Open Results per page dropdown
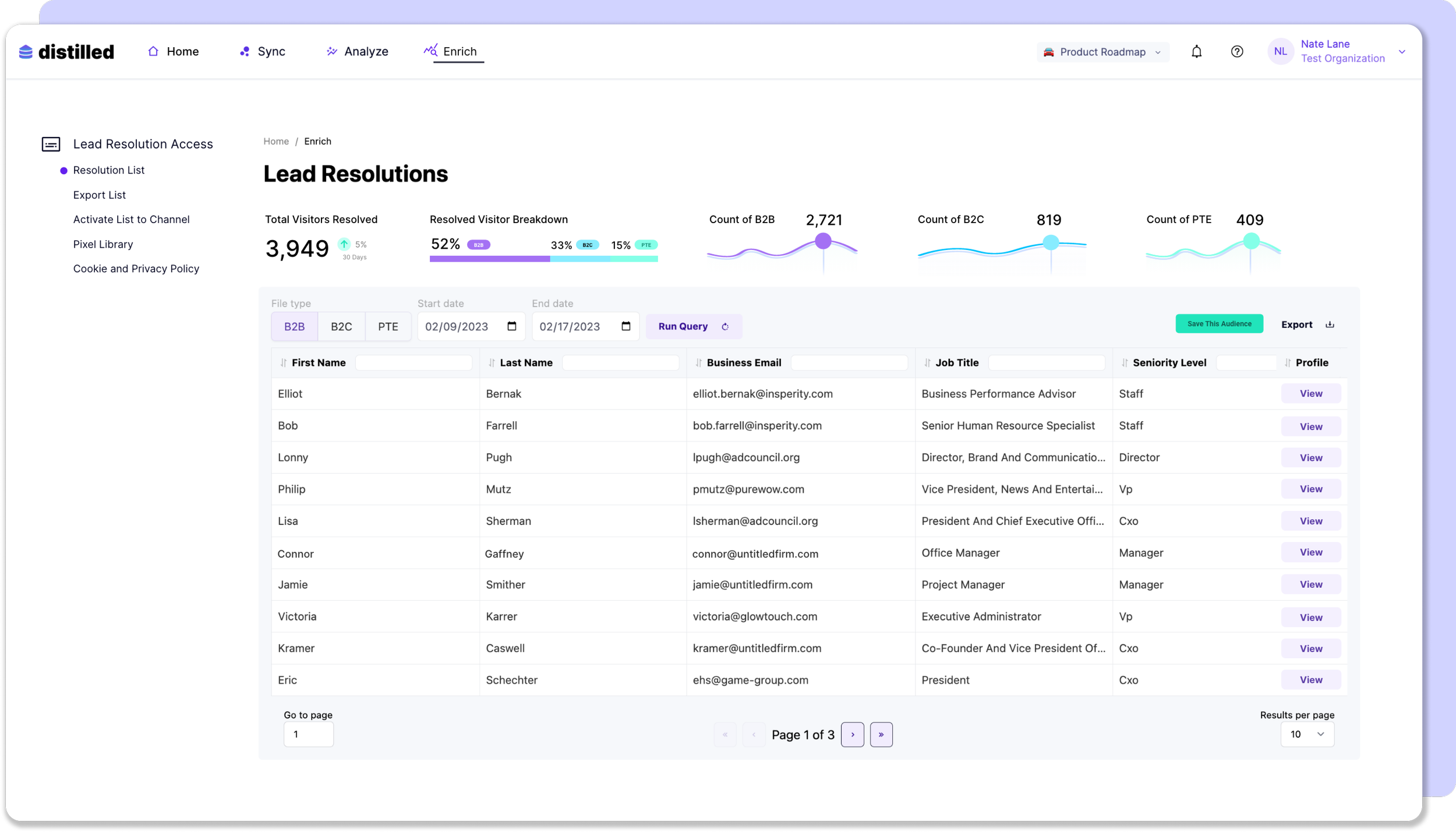 [1307, 734]
